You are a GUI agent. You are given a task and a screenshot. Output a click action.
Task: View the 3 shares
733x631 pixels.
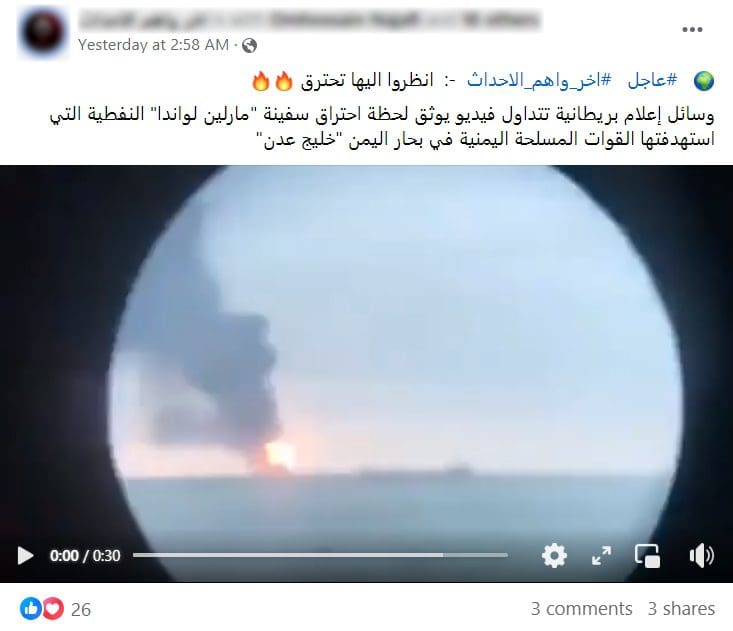point(681,609)
